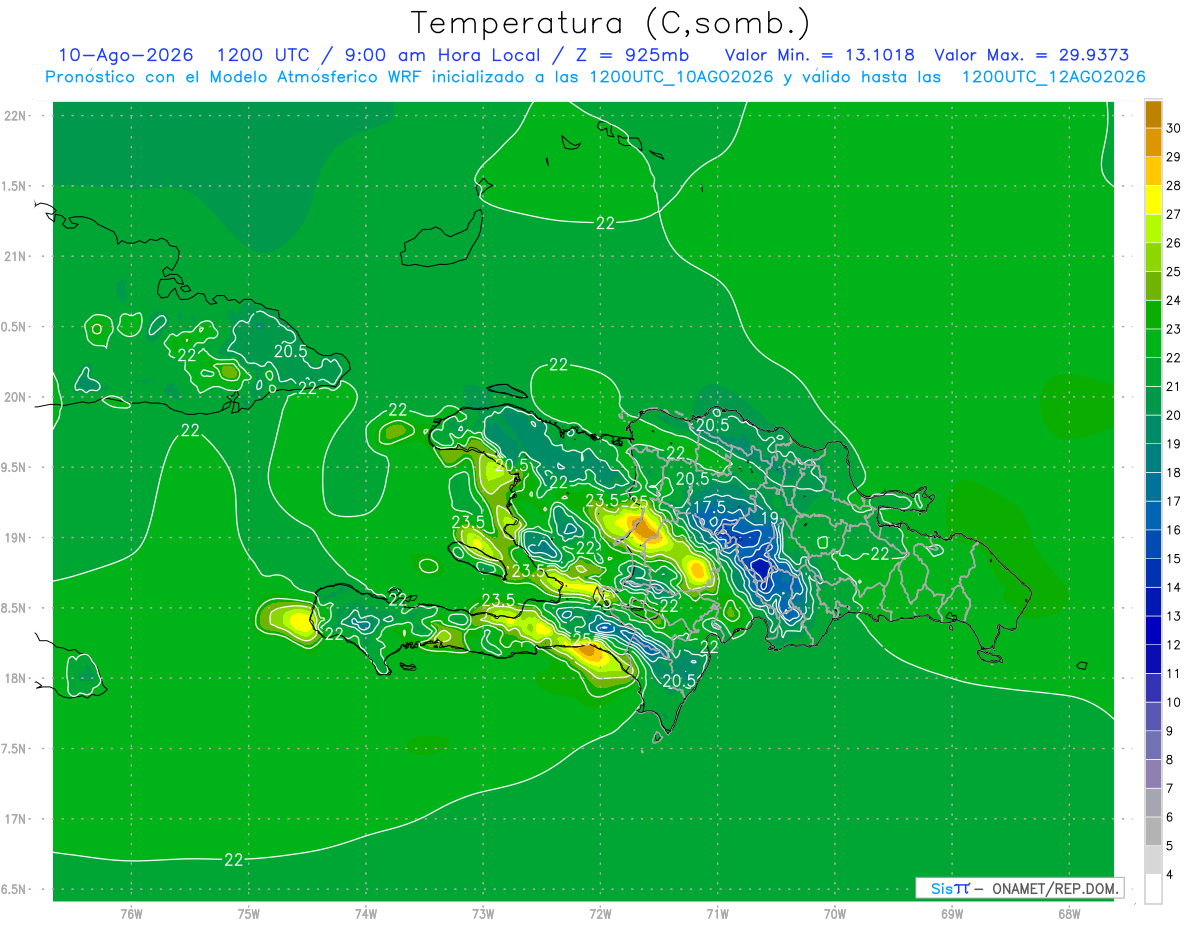Viewport: 1200px width, 927px height.
Task: Click "Pronóstico con el Modelo Atmosferico WRF" text
Action: [234, 77]
